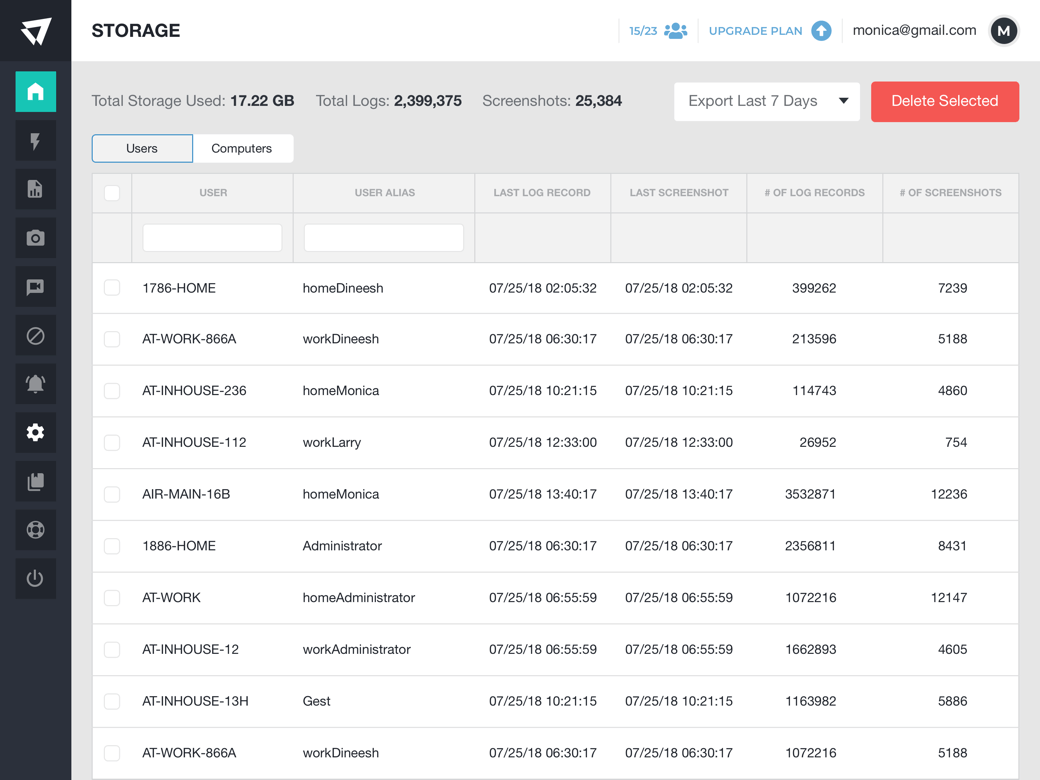Check the box for AT-WORK homeAdministrator row
Screen dimensions: 1040x780
112,598
